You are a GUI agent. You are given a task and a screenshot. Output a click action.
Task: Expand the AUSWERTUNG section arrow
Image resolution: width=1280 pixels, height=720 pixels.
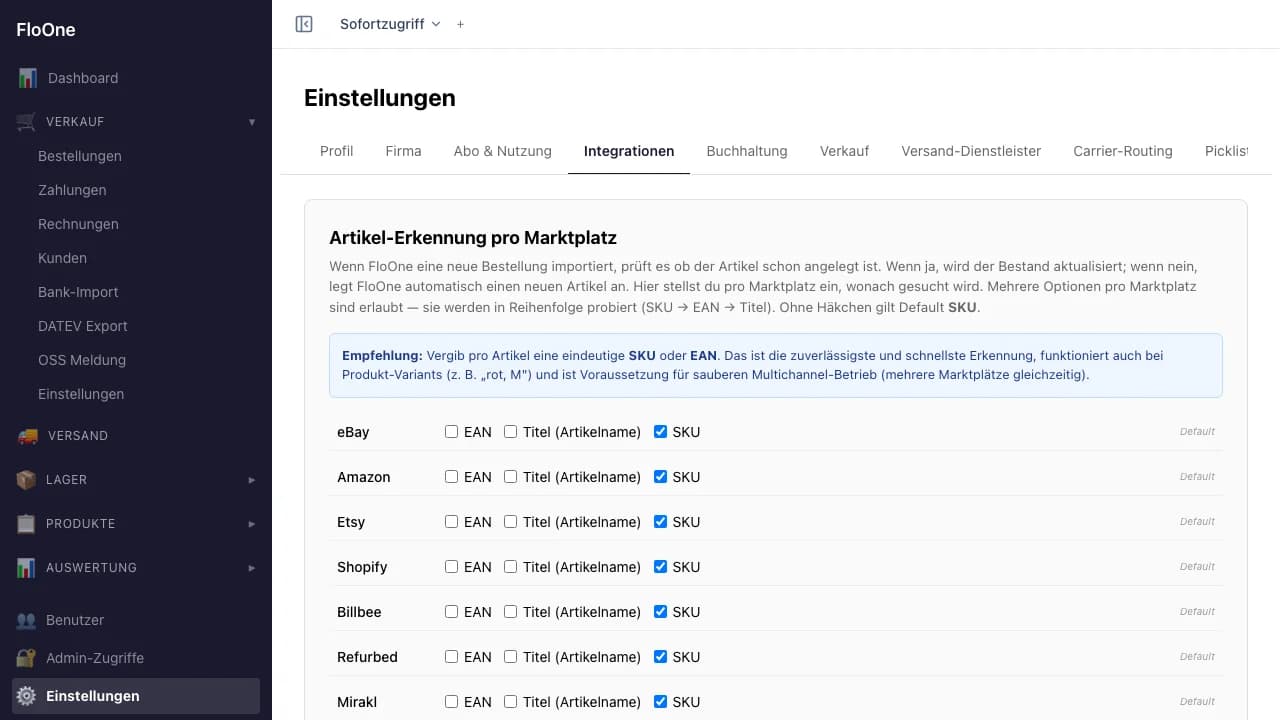[x=252, y=568]
